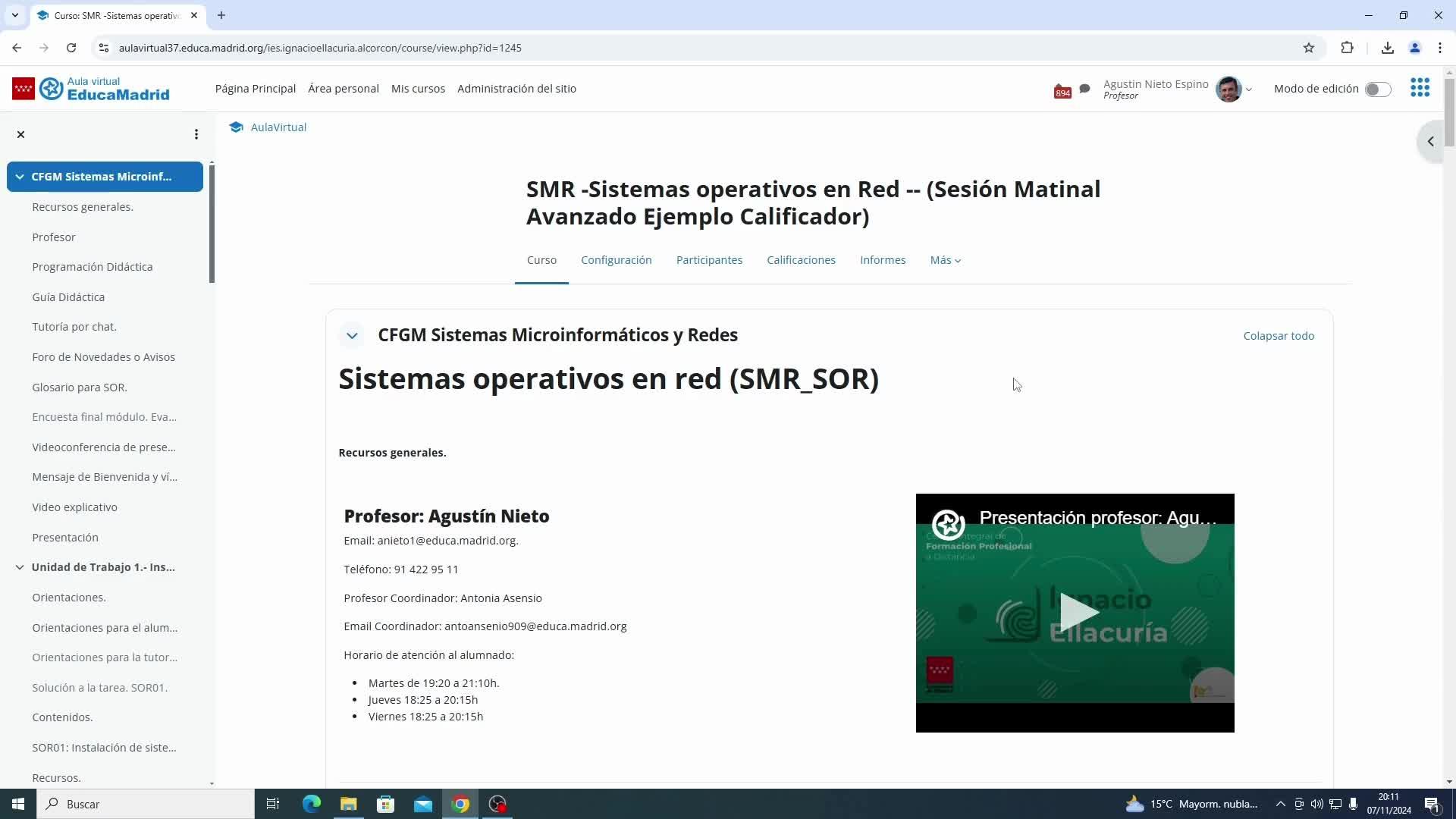This screenshot has height=819, width=1456.
Task: Collapse Unidad de Trabajo 1 in sidebar
Action: 20,567
